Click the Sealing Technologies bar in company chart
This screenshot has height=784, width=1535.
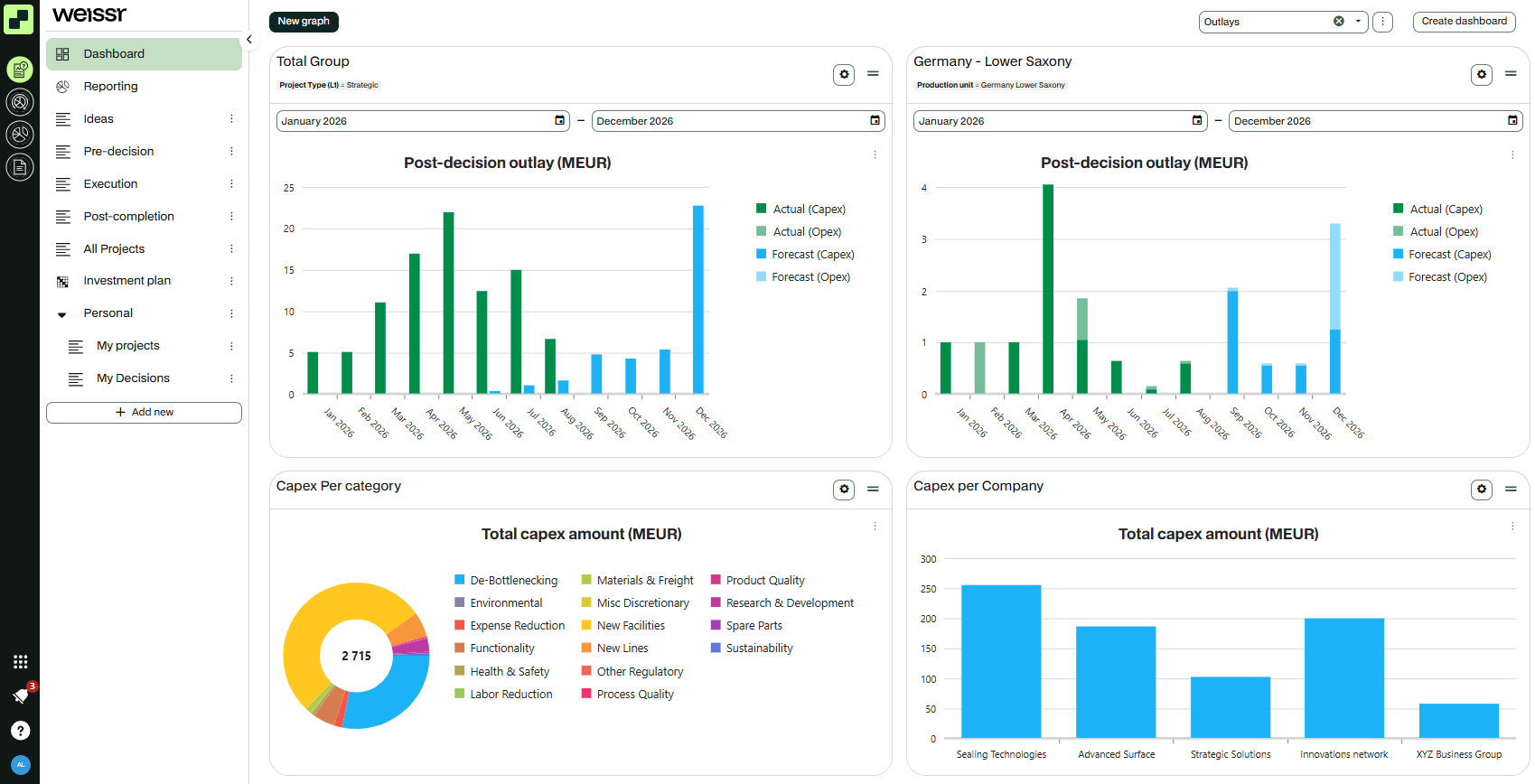(x=1001, y=661)
